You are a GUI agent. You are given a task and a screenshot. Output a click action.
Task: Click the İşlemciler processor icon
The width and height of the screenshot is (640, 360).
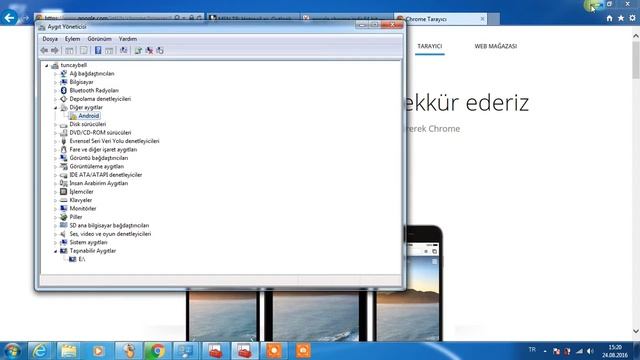[x=64, y=191]
